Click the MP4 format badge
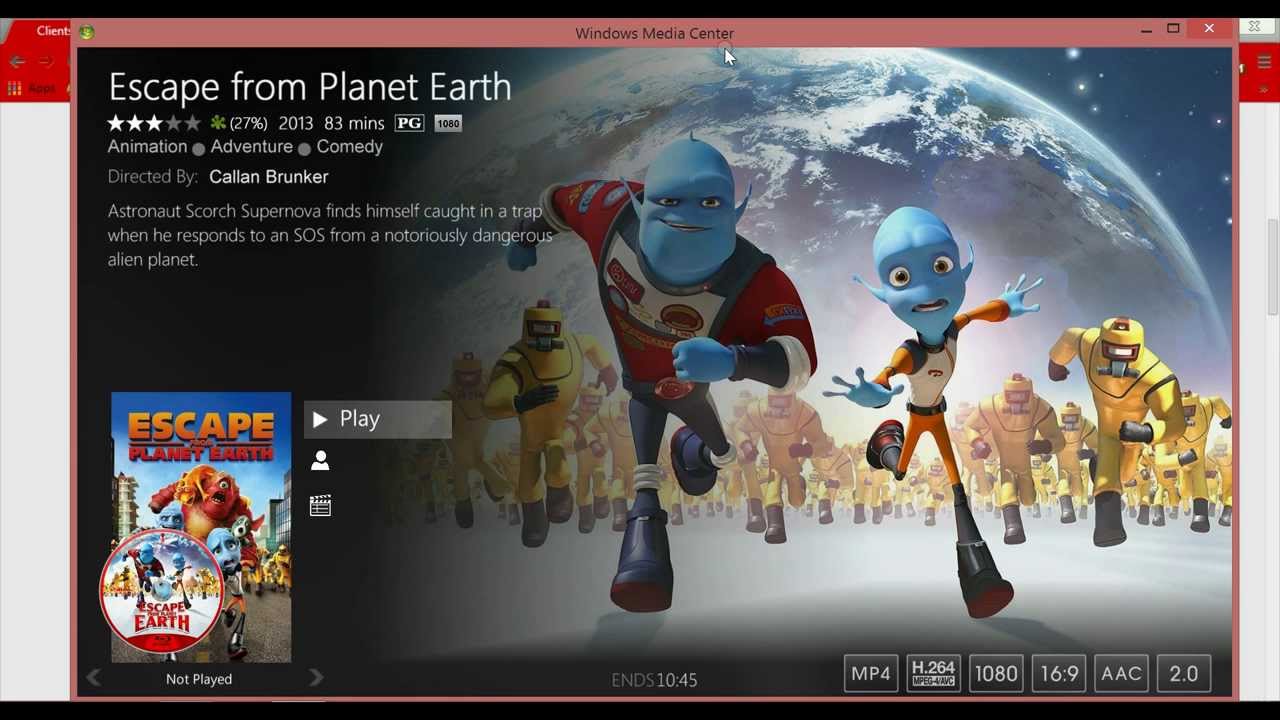The height and width of the screenshot is (720, 1280). [870, 674]
